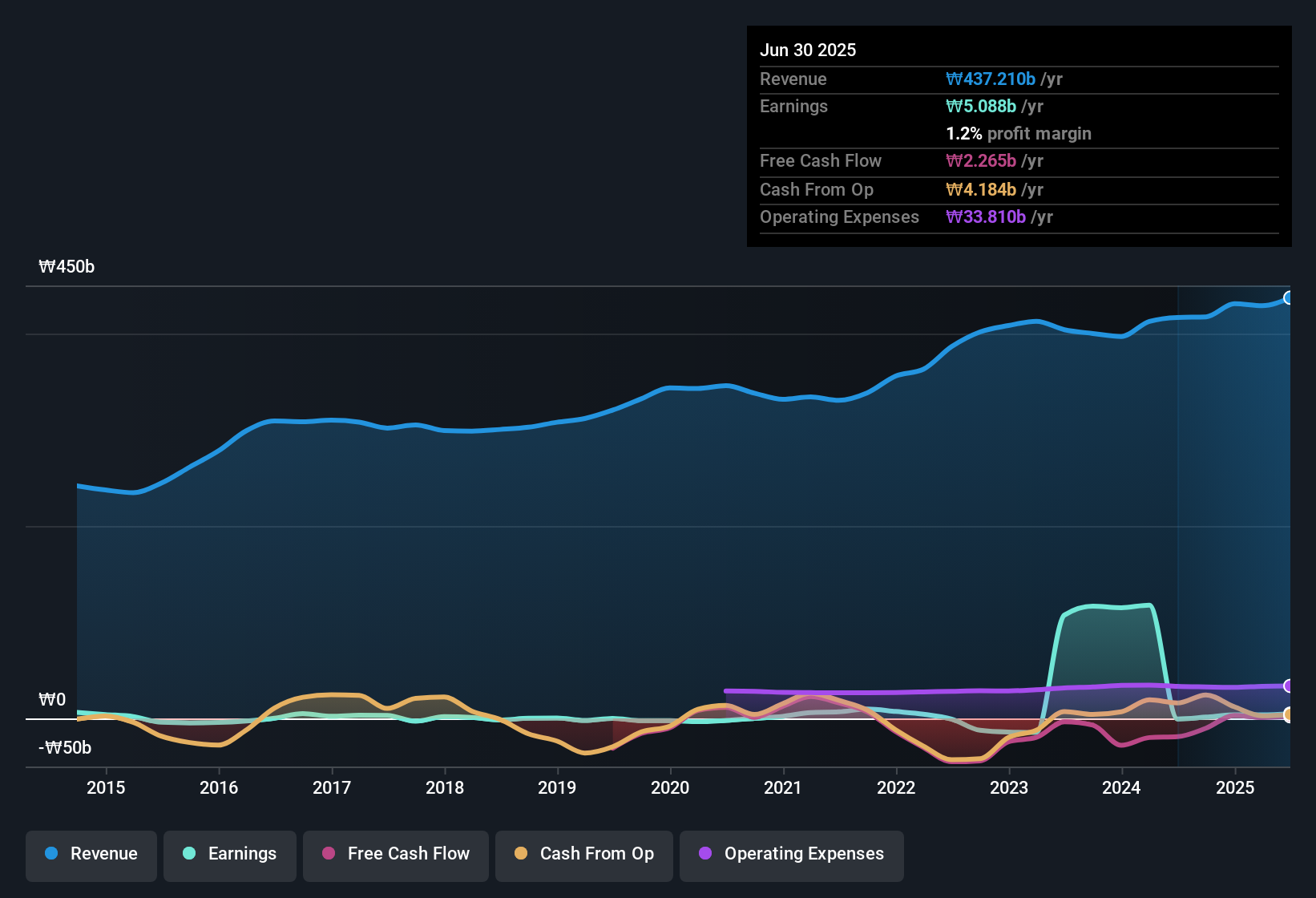Click the Cash From Op endpoint marker
The image size is (1316, 898).
(1289, 715)
